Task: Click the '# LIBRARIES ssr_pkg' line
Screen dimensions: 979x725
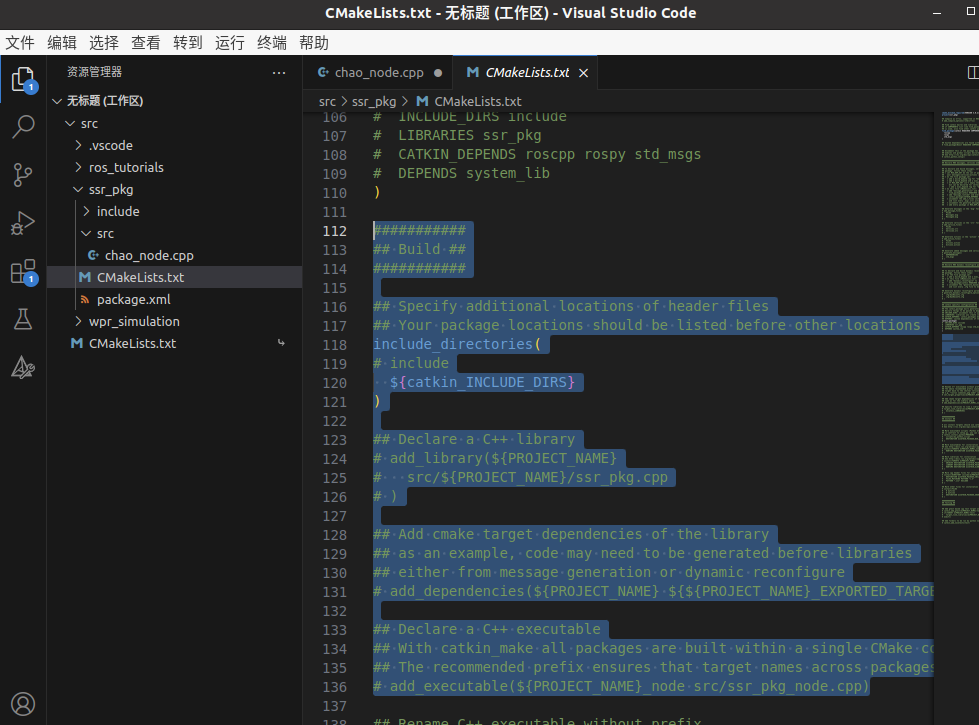Action: tap(457, 135)
